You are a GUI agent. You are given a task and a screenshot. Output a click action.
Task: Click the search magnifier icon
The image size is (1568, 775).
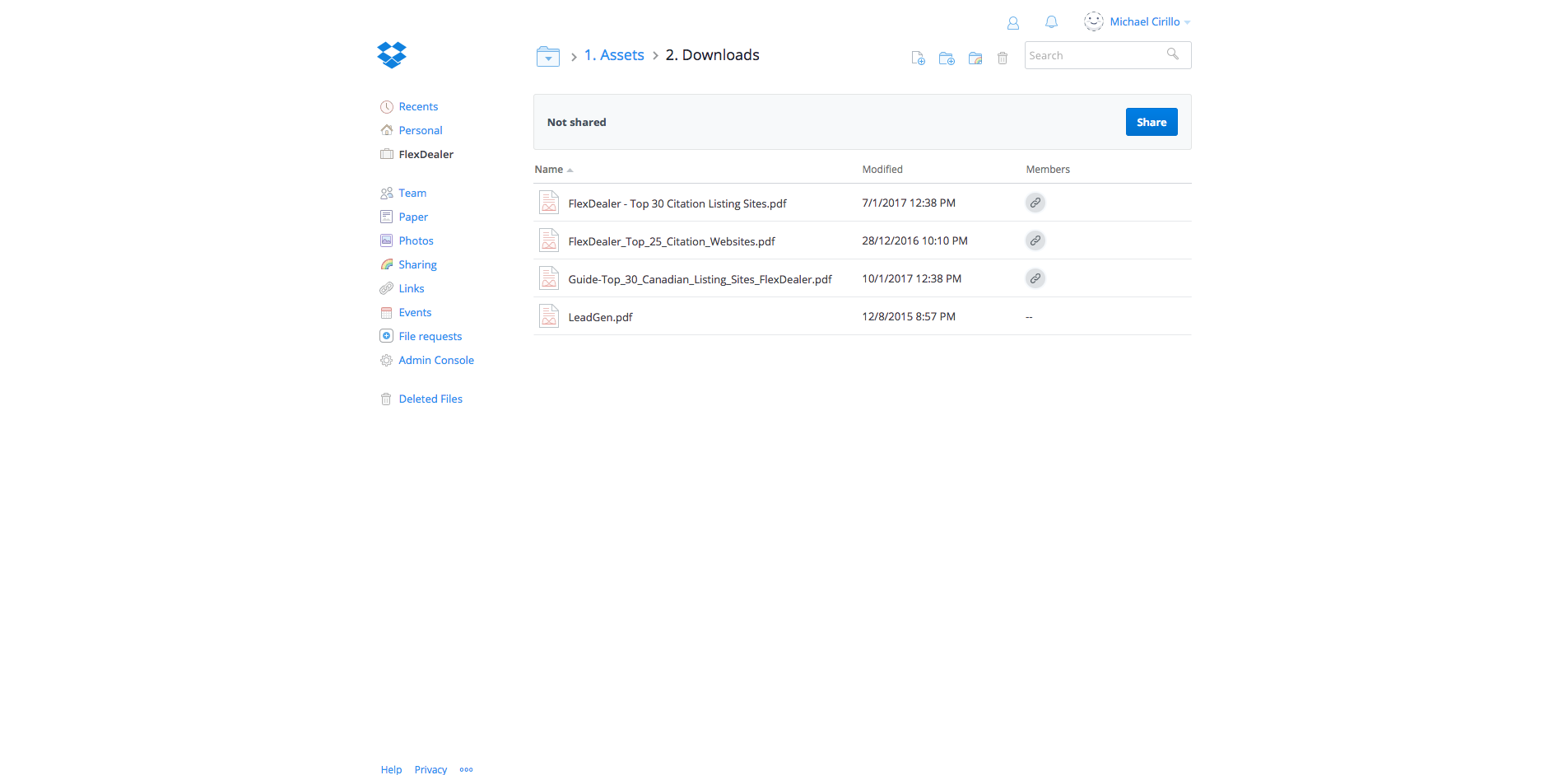[x=1173, y=54]
